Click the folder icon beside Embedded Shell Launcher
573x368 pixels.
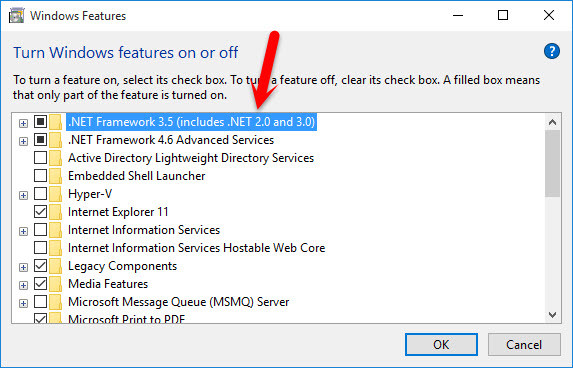(x=56, y=176)
